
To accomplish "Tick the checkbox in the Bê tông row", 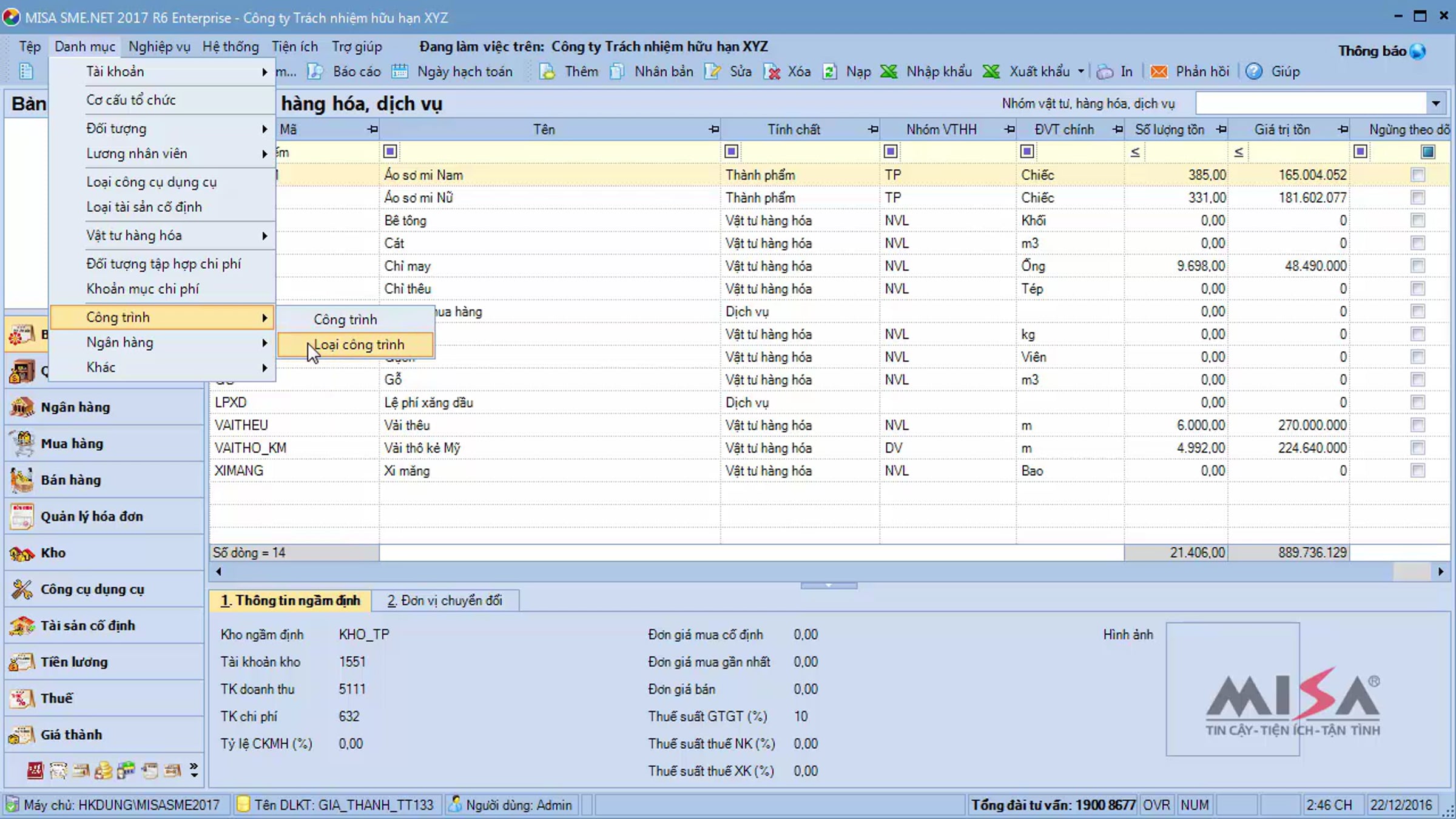I will click(x=1418, y=220).
